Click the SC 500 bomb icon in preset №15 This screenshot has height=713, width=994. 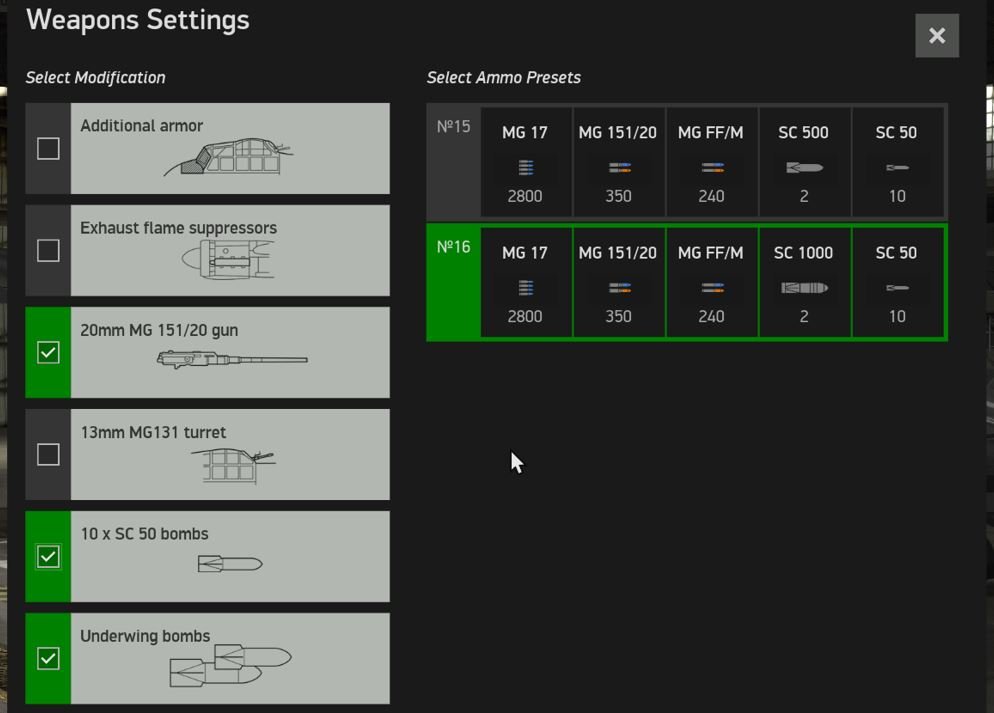804,167
